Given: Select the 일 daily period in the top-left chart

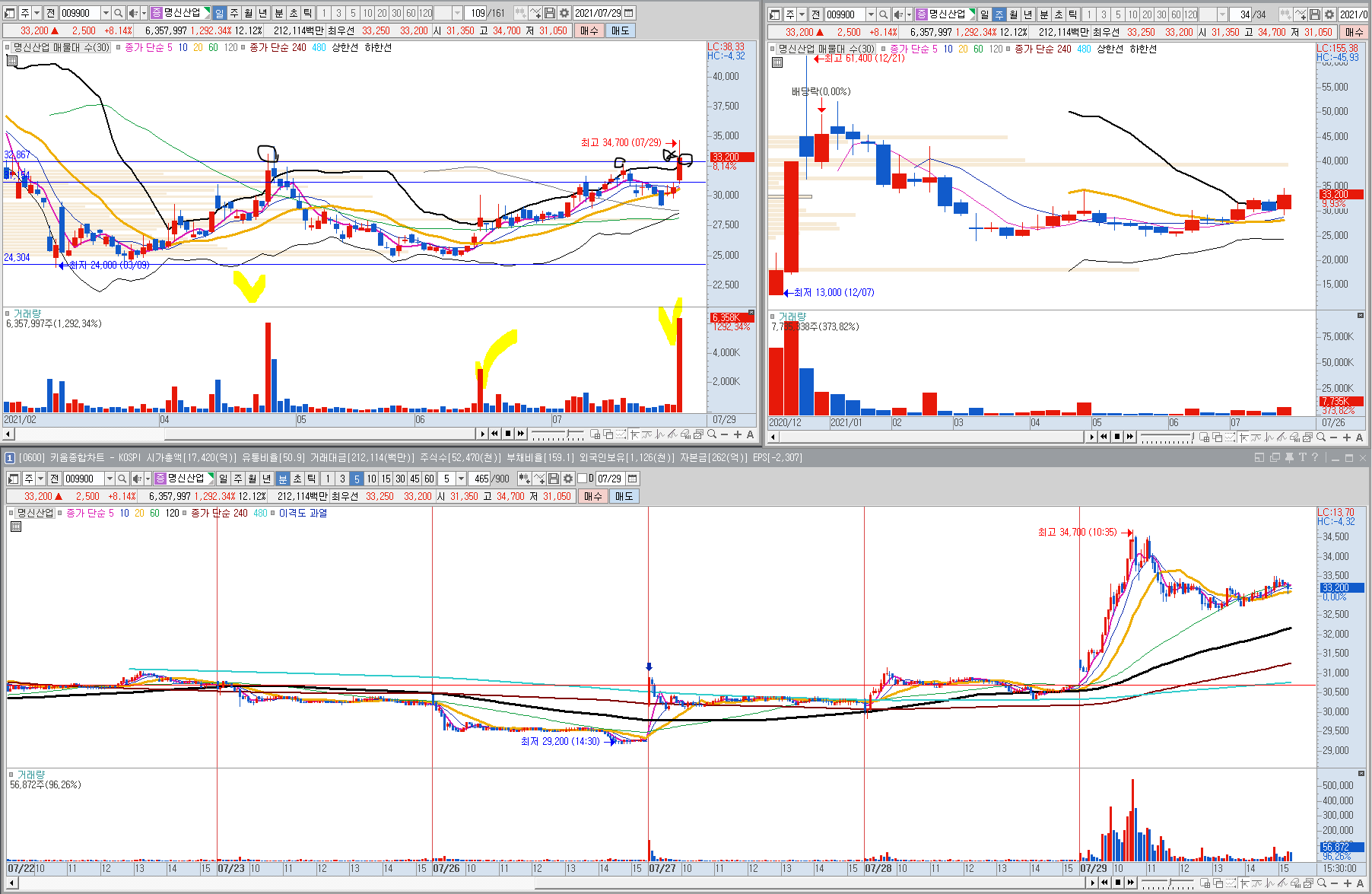Looking at the screenshot, I should coord(220,13).
